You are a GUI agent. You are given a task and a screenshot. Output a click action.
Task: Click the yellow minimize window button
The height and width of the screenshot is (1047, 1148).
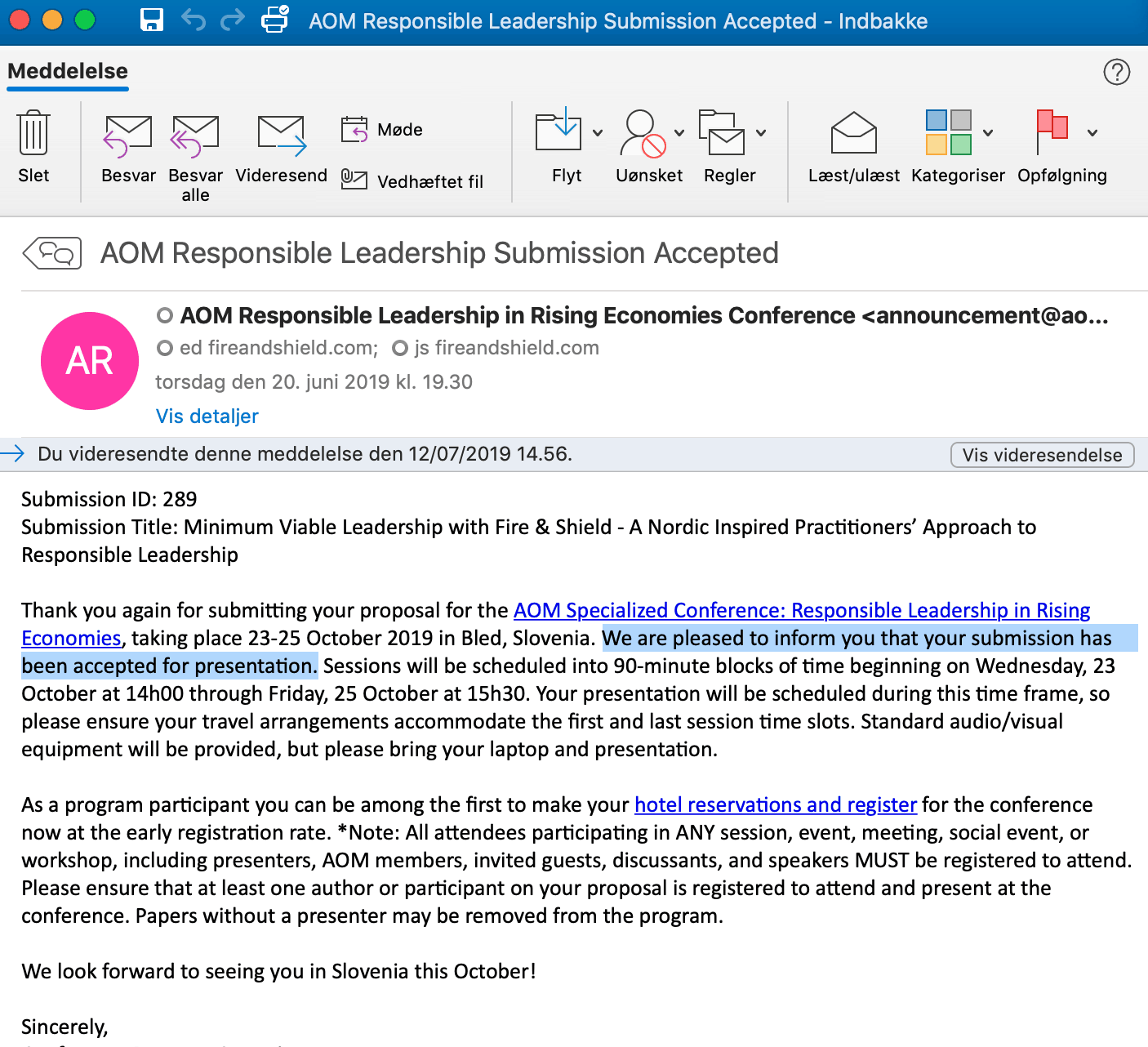click(x=52, y=20)
